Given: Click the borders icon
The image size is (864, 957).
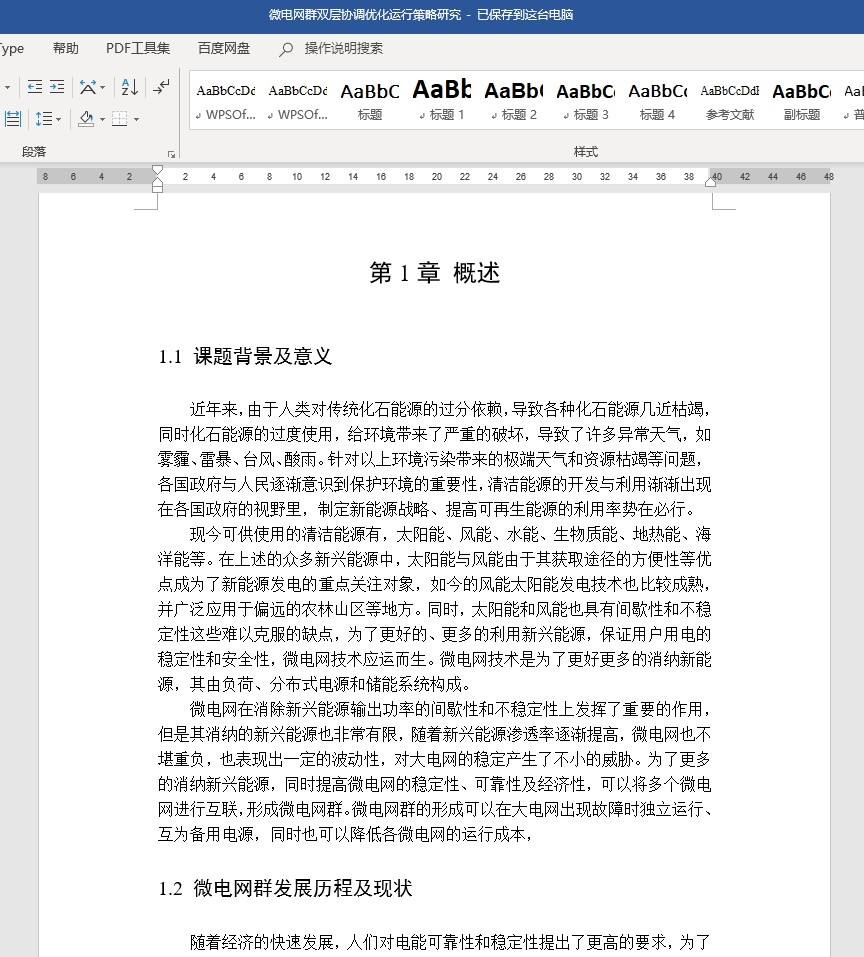Looking at the screenshot, I should click(120, 118).
